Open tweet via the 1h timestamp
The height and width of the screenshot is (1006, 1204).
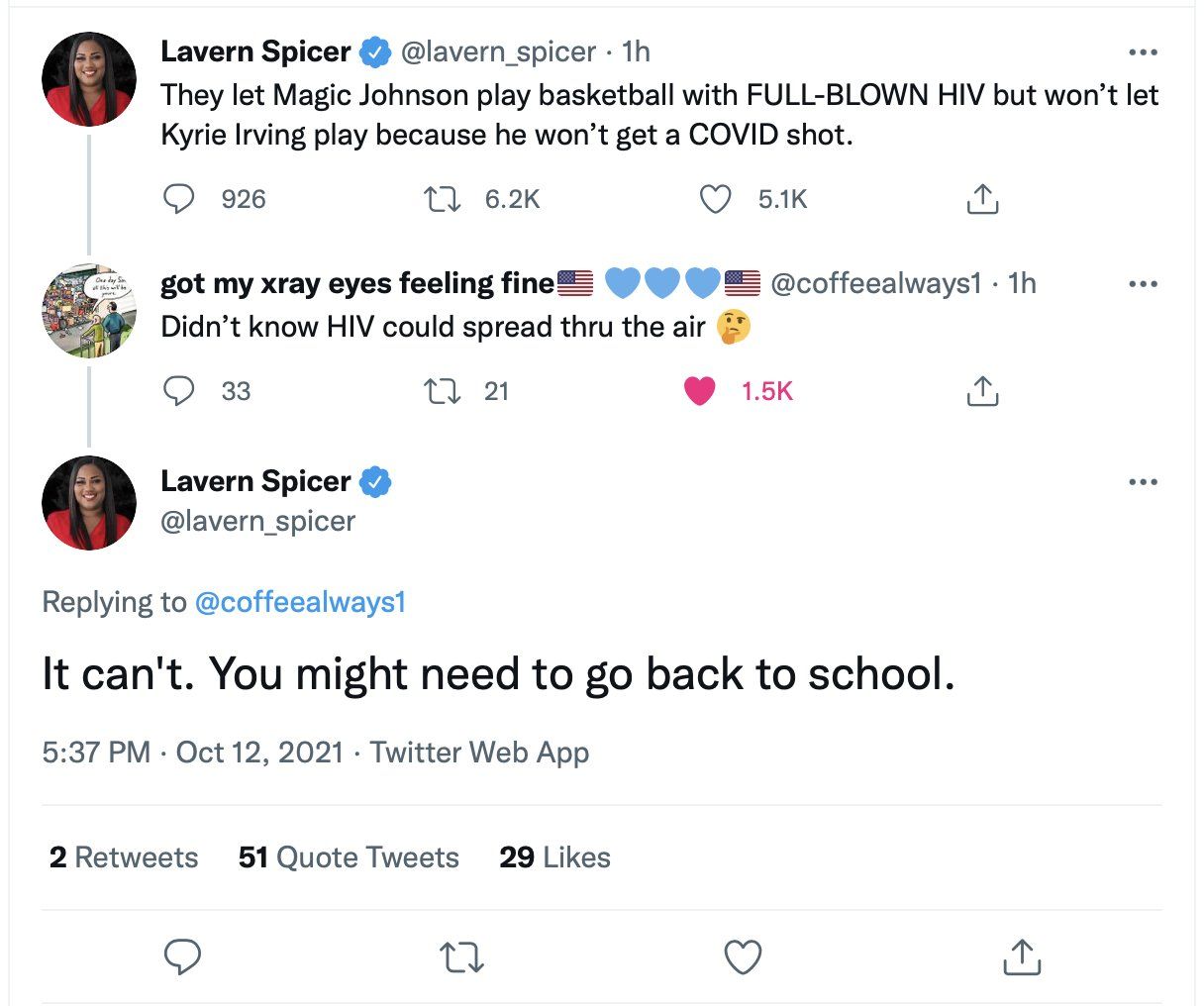(x=639, y=50)
